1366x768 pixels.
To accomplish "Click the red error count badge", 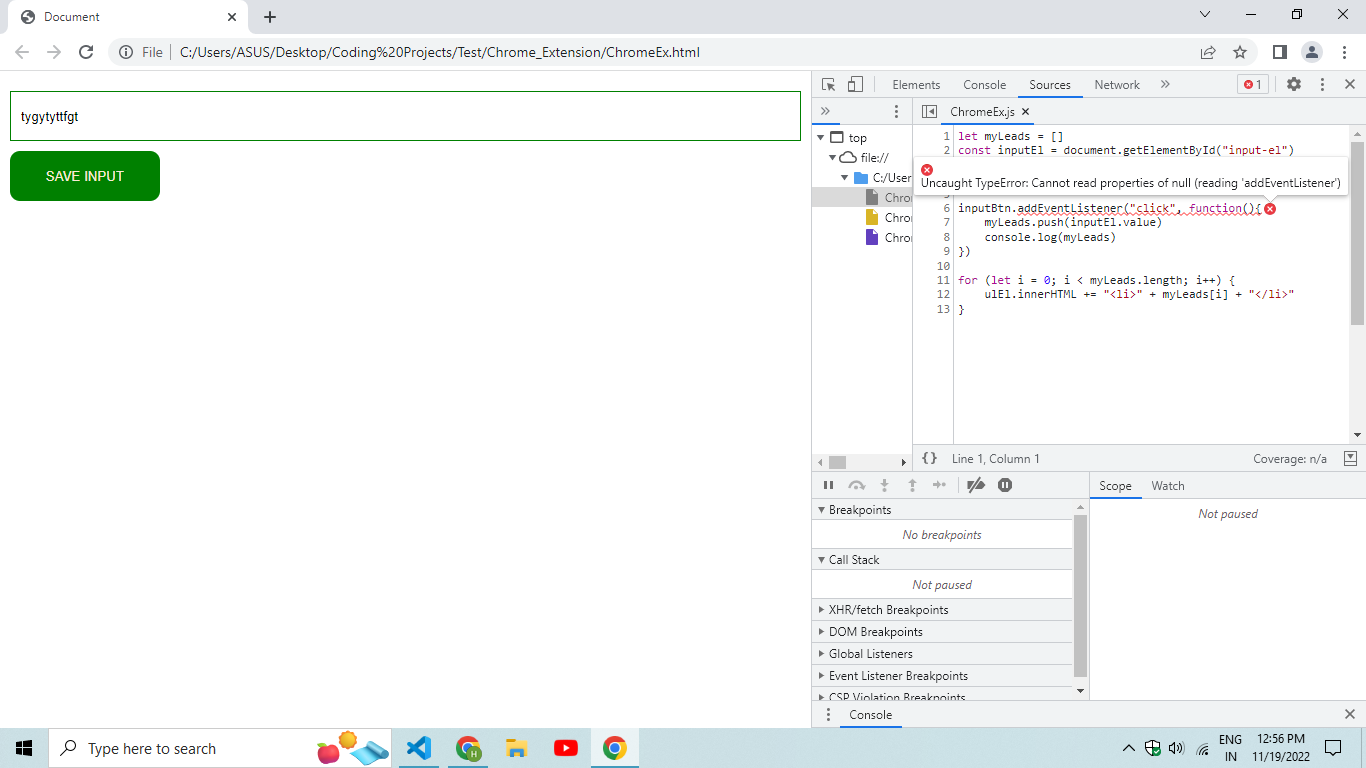I will 1252,85.
